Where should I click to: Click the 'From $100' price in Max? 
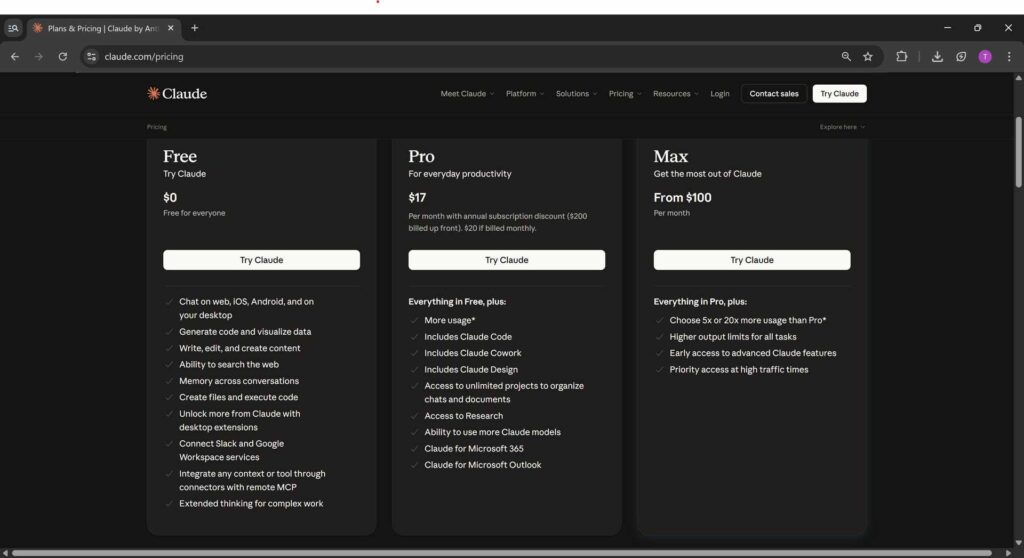682,197
